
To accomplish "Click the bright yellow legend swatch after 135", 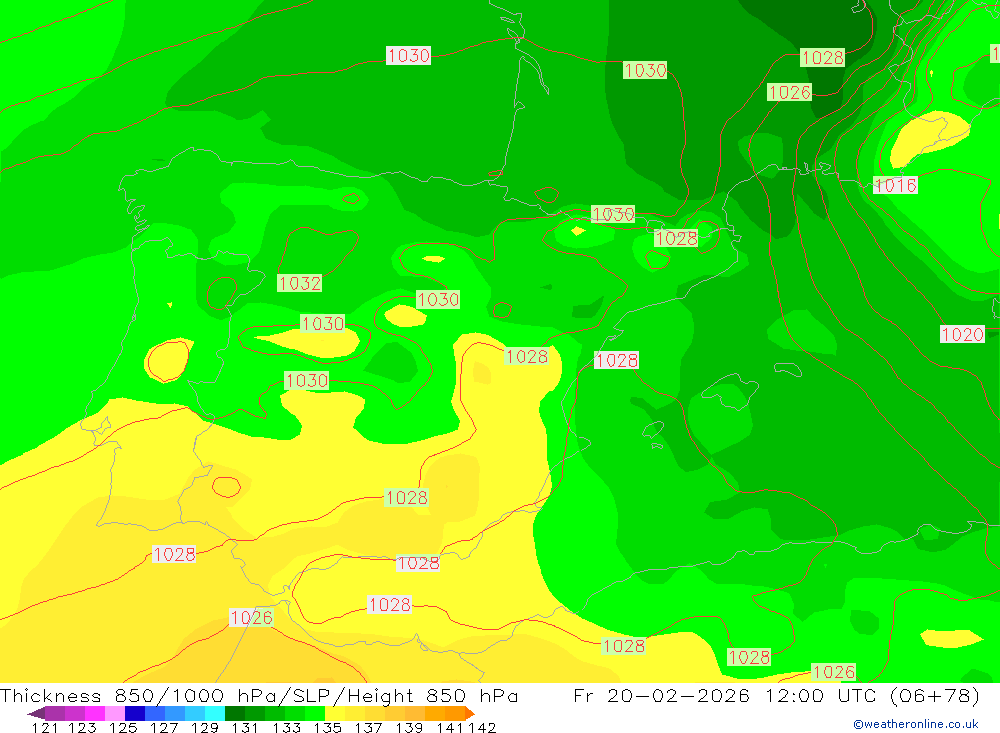I will coord(335,713).
